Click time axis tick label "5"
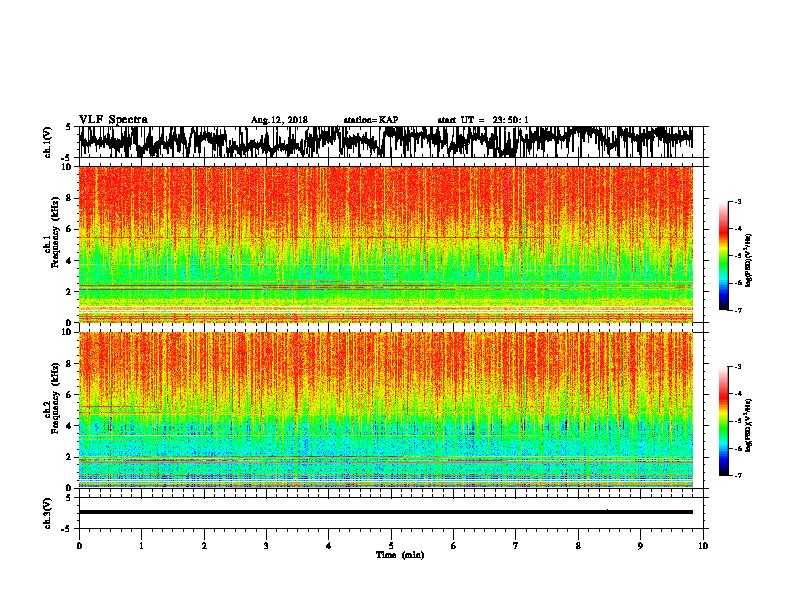Image resolution: width=792 pixels, height=612 pixels. click(391, 546)
